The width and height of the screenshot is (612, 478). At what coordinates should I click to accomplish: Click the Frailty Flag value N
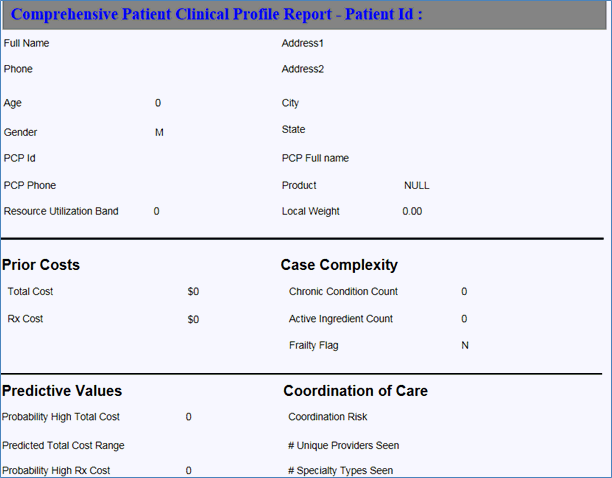pos(465,345)
